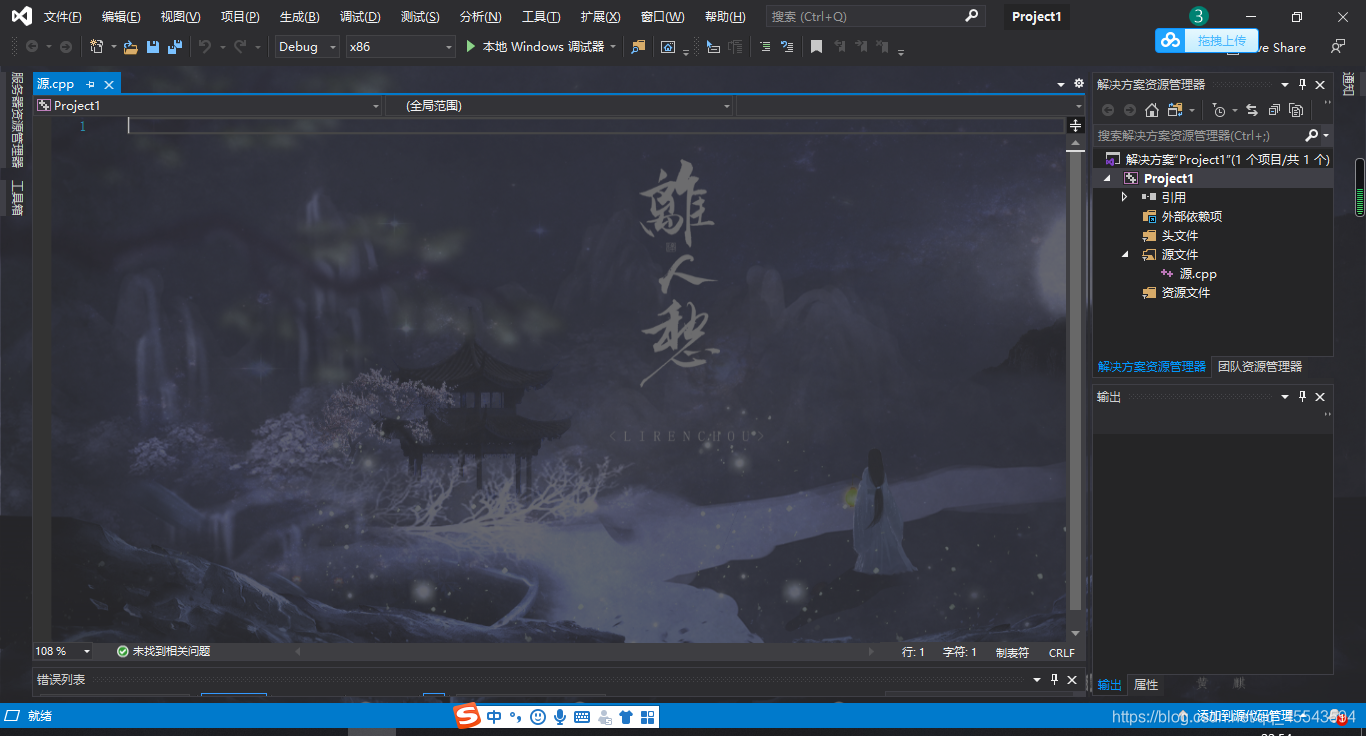
Task: Click the Home icon in Solution Explorer
Action: coord(1152,110)
